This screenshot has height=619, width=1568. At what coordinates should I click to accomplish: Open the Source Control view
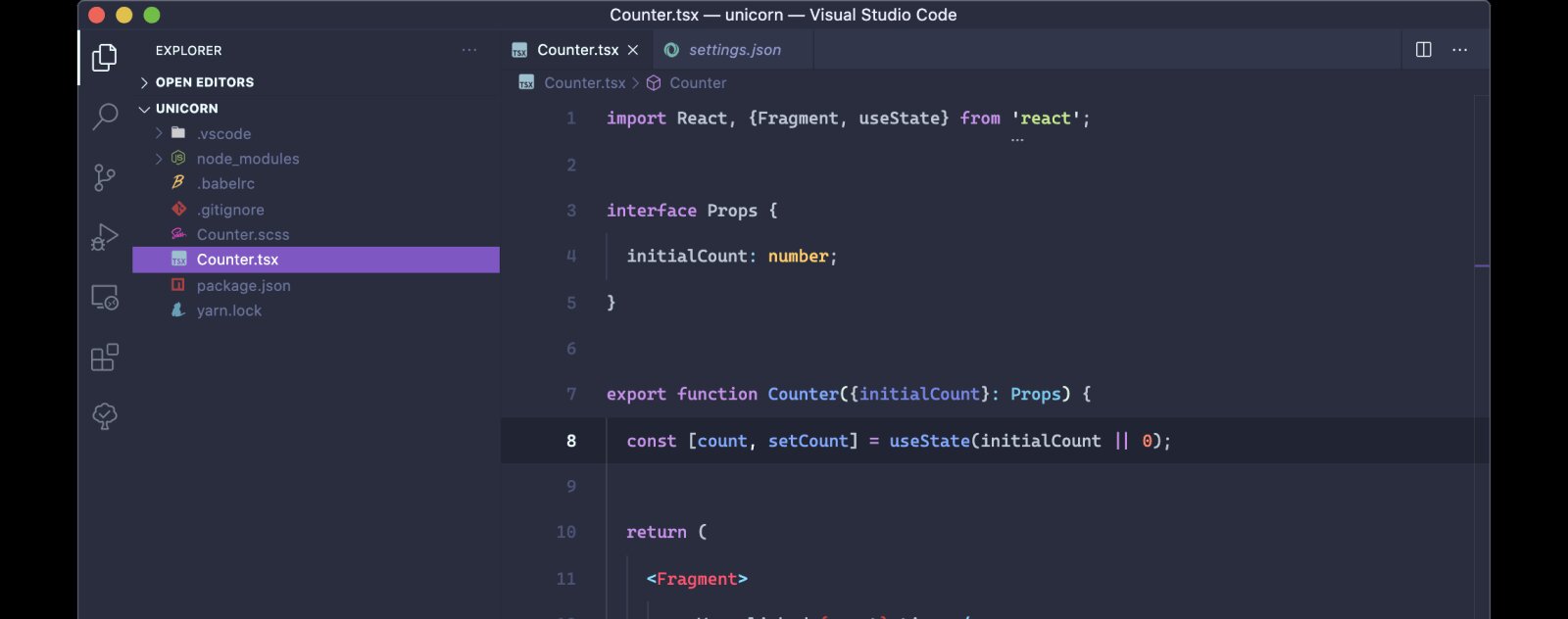104,177
